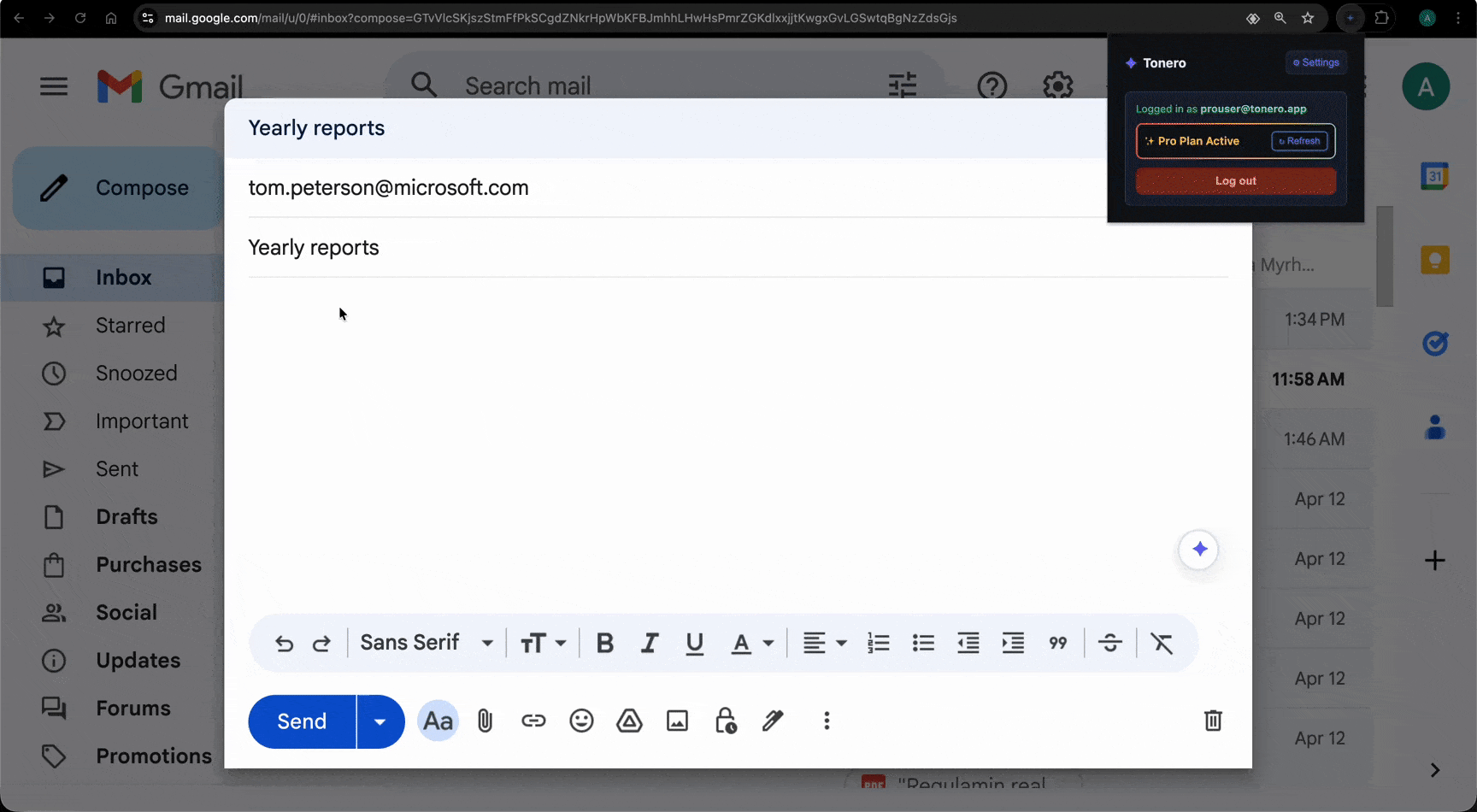Click the Yearly reports subject field

(738, 248)
